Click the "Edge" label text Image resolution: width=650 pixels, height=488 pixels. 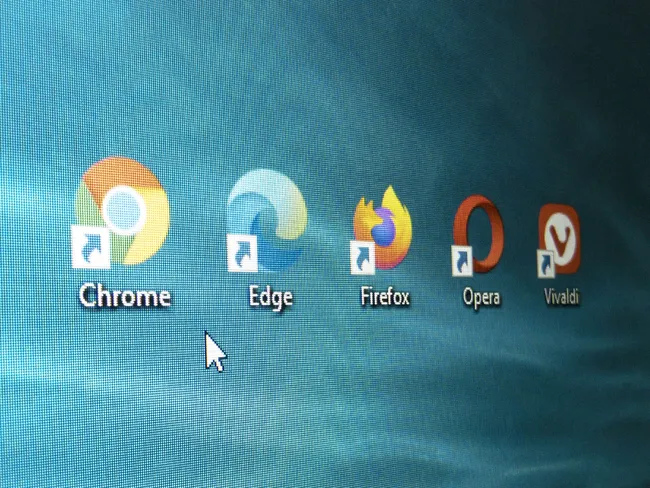(x=271, y=297)
